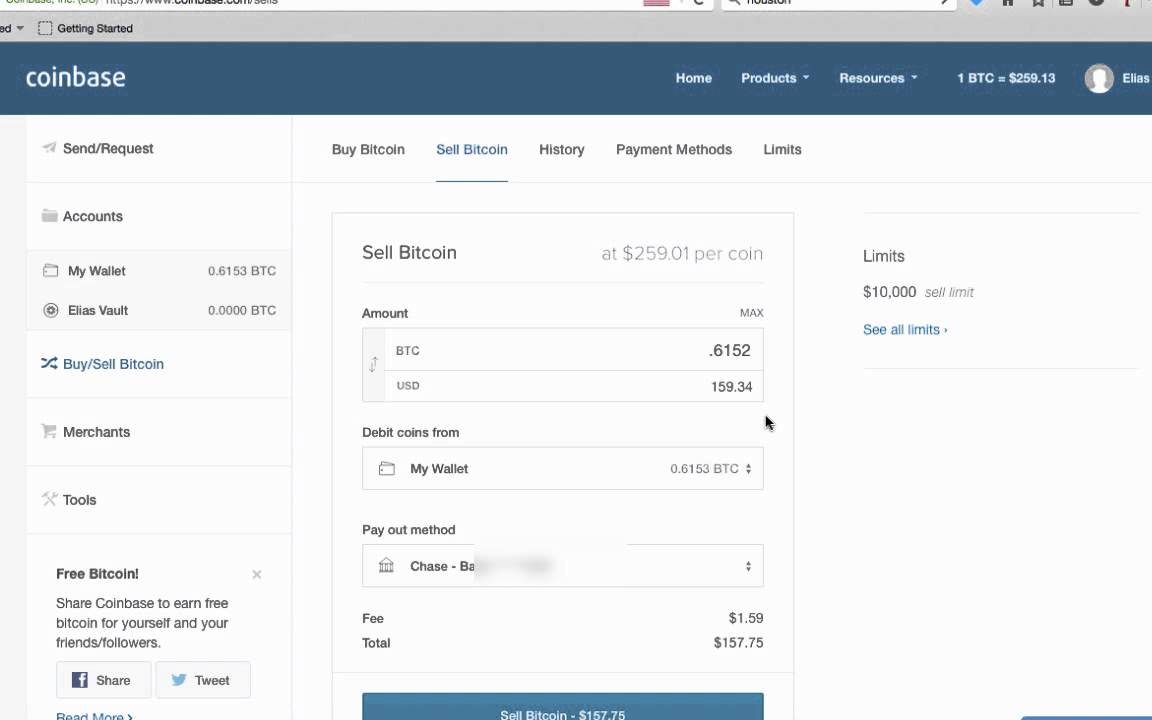
Task: Click the $10,000 sell limit text
Action: (x=918, y=292)
